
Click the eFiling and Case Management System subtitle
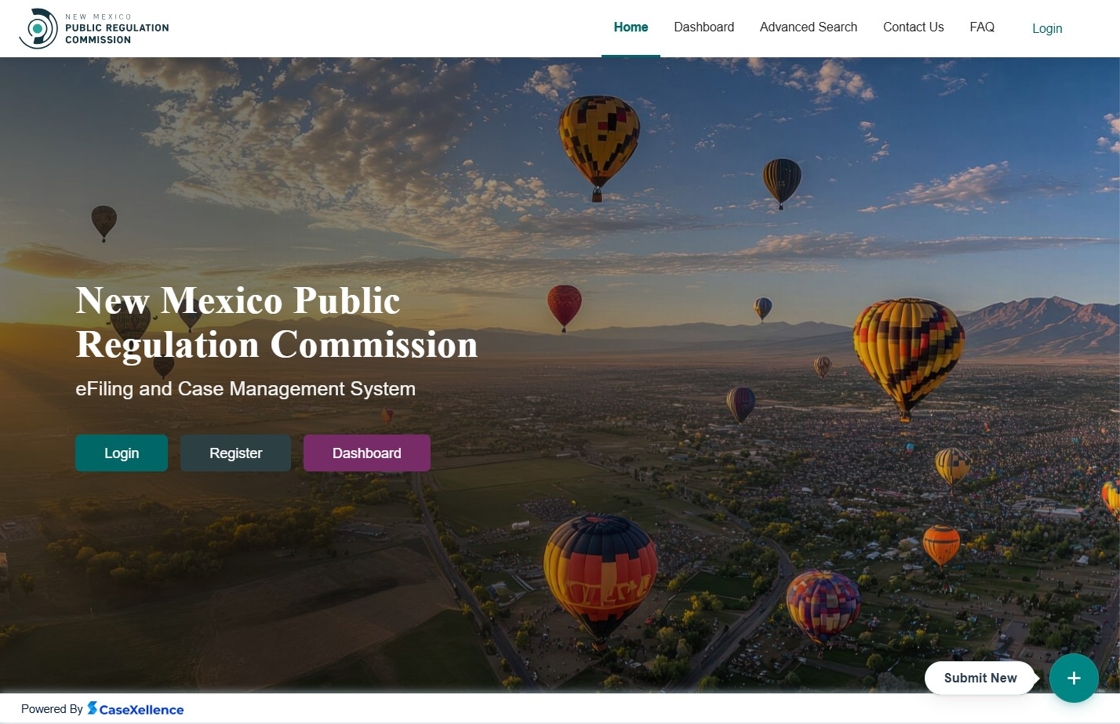pos(245,388)
